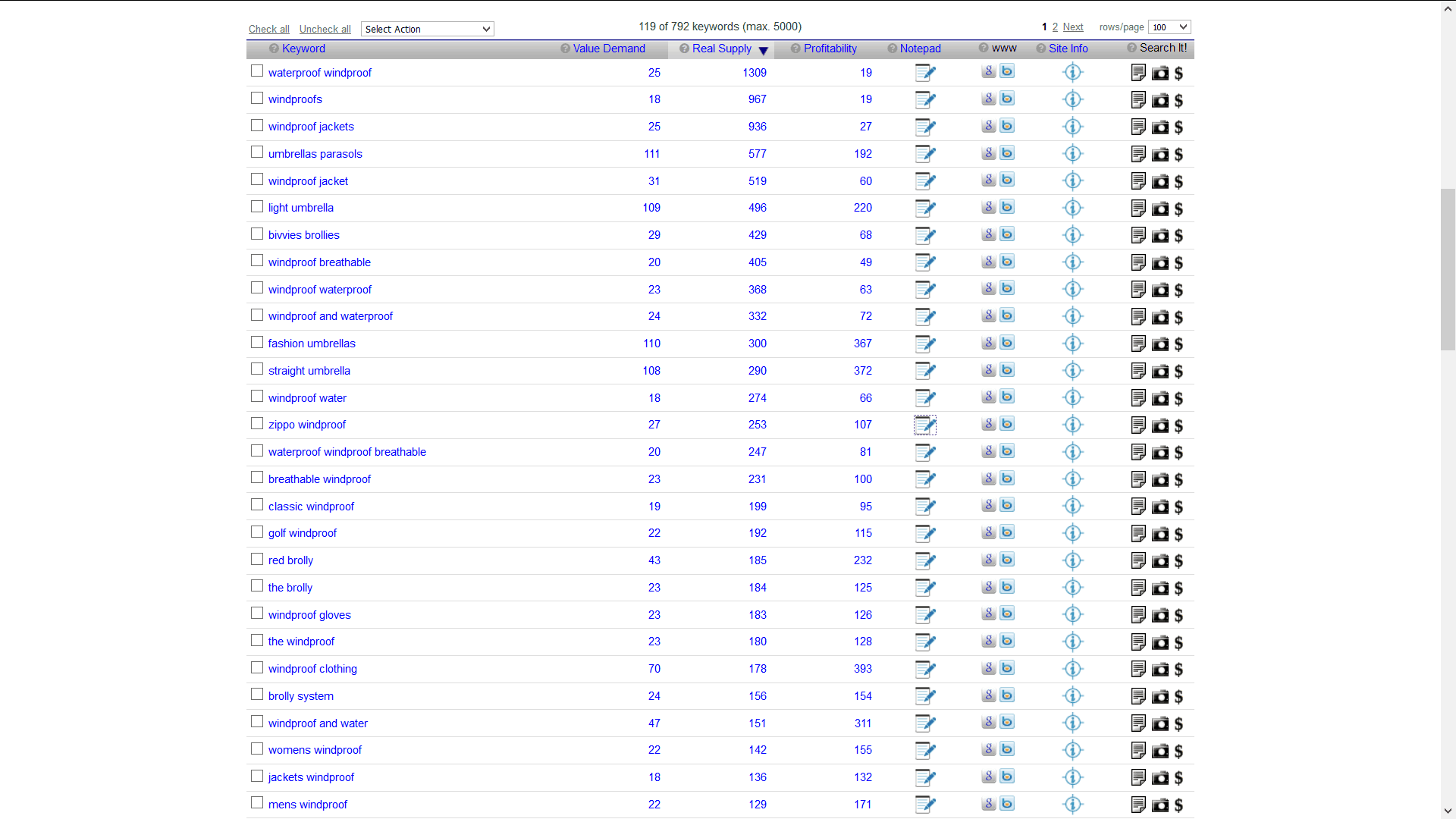Click Bing search icon for windproofs row
1456x819 pixels.
[1007, 99]
